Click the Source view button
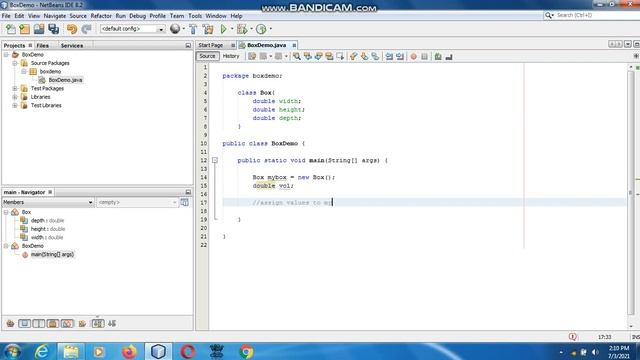 coord(207,56)
